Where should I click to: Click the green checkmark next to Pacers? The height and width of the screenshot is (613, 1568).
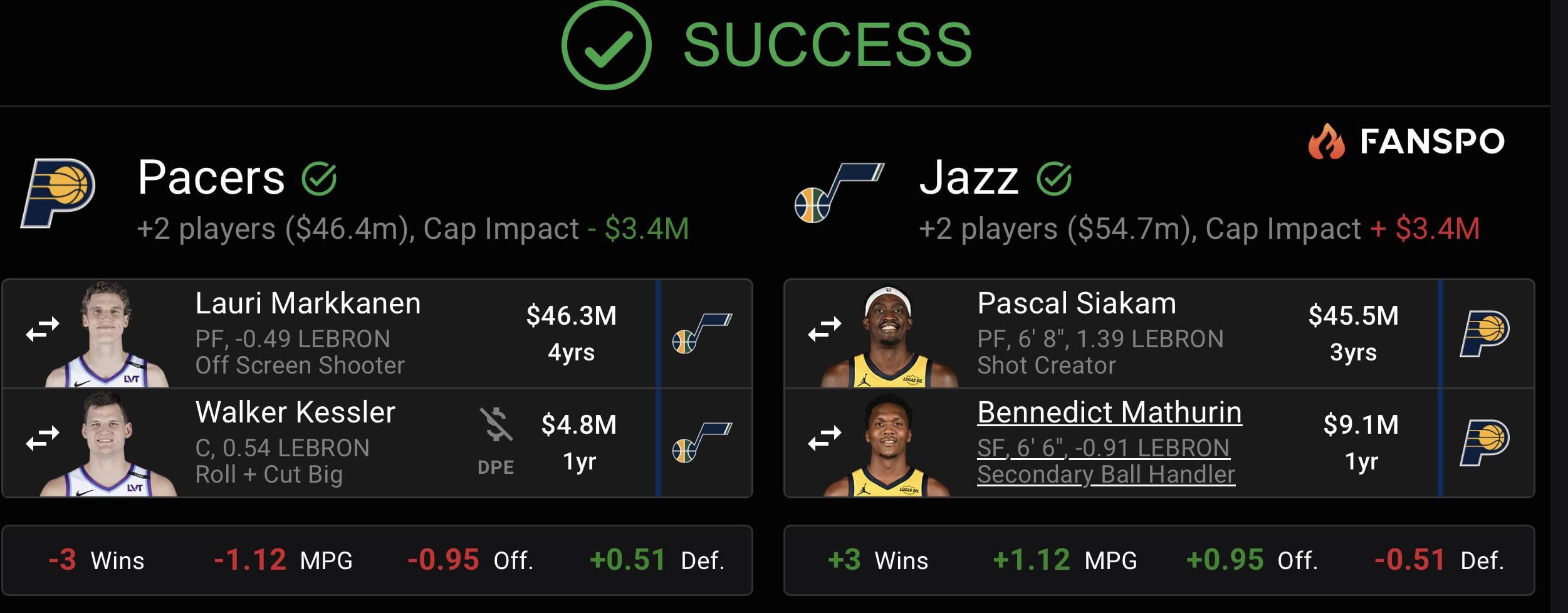319,179
